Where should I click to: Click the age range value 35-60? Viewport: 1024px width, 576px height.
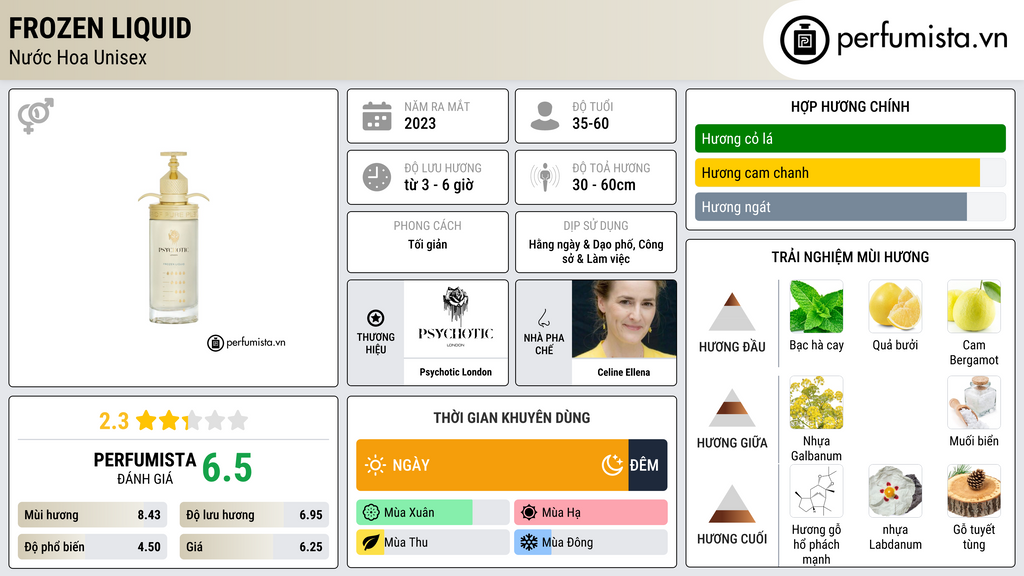coord(590,123)
